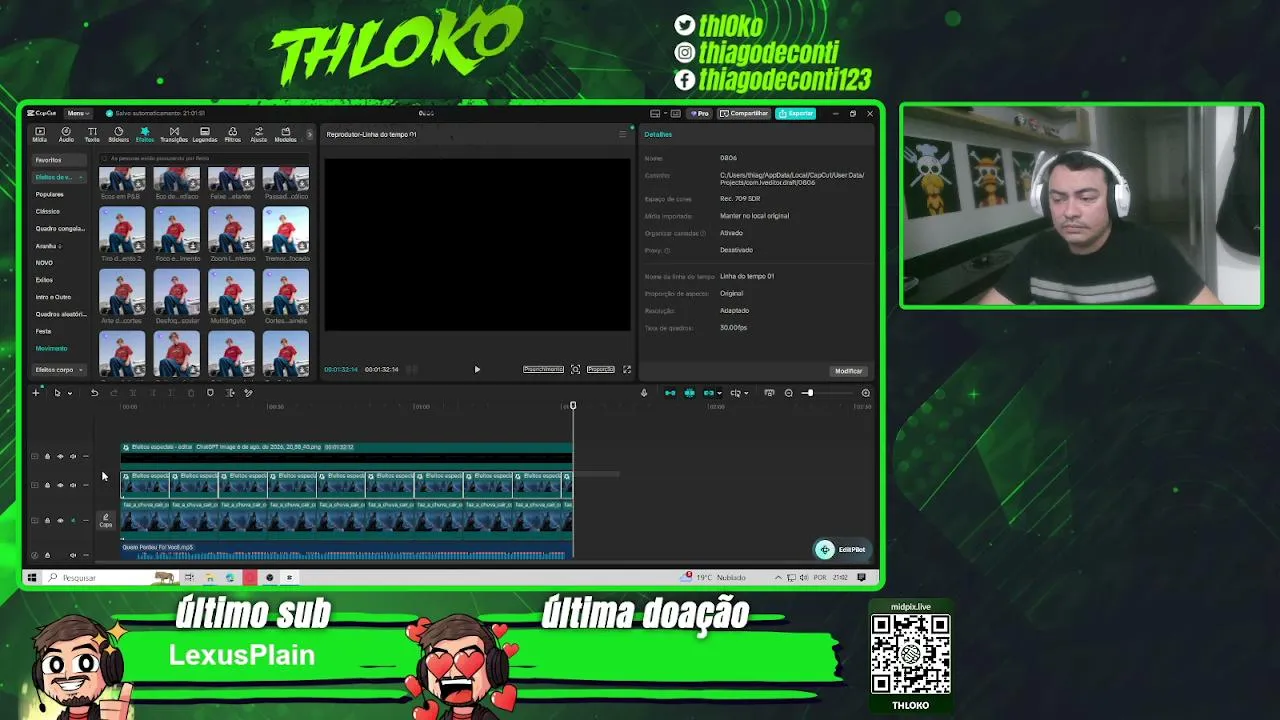Click the selection cursor tool in timeline toolbar
Image resolution: width=1280 pixels, height=720 pixels.
tap(57, 393)
